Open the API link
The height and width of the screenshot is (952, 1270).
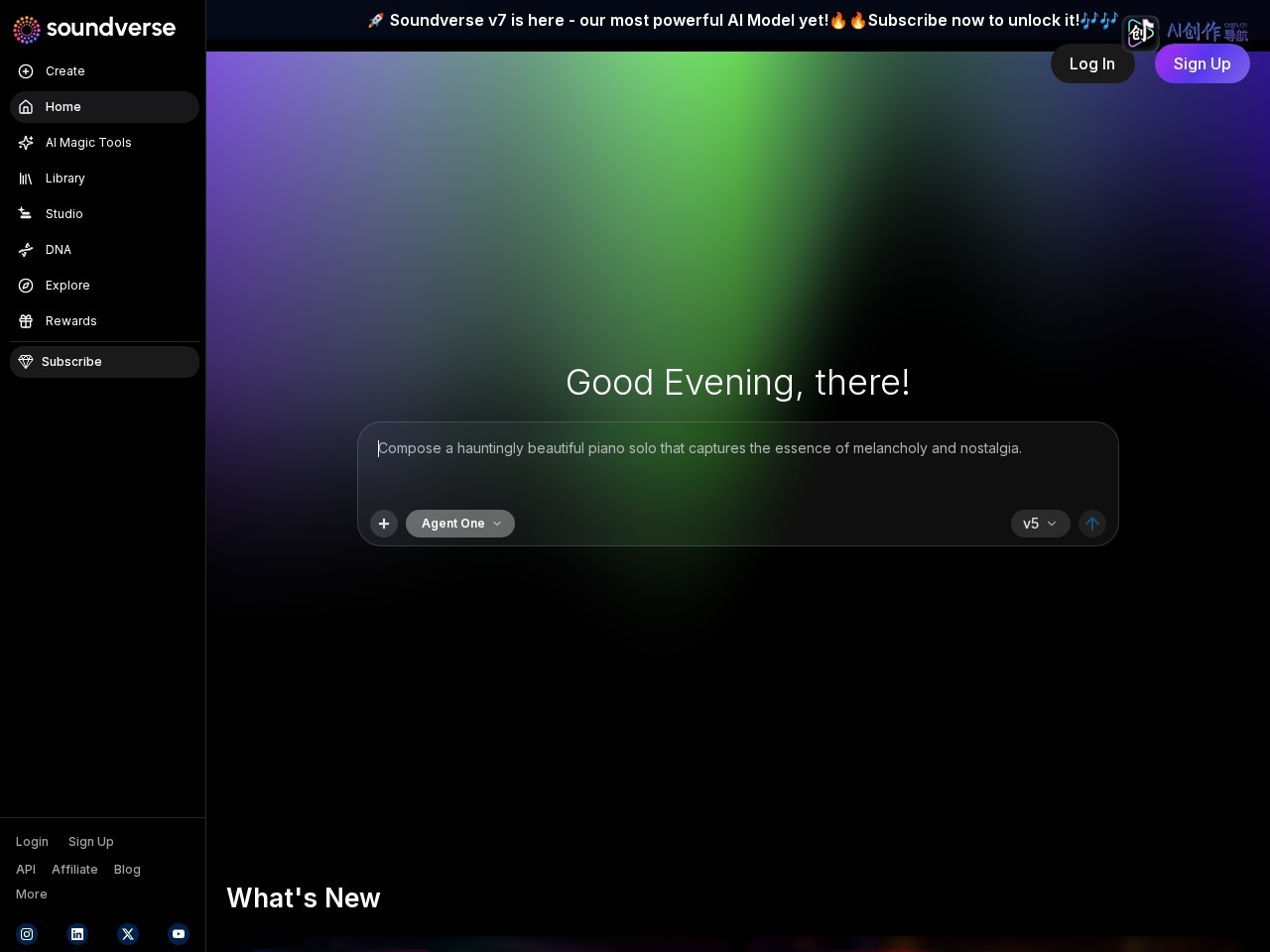coord(26,870)
